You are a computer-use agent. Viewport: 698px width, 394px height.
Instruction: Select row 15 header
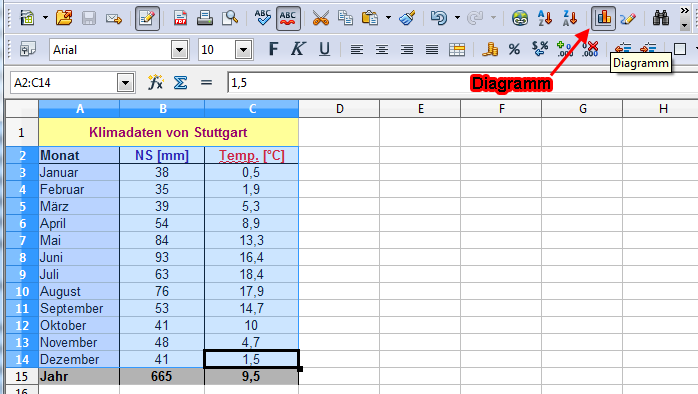(22, 377)
